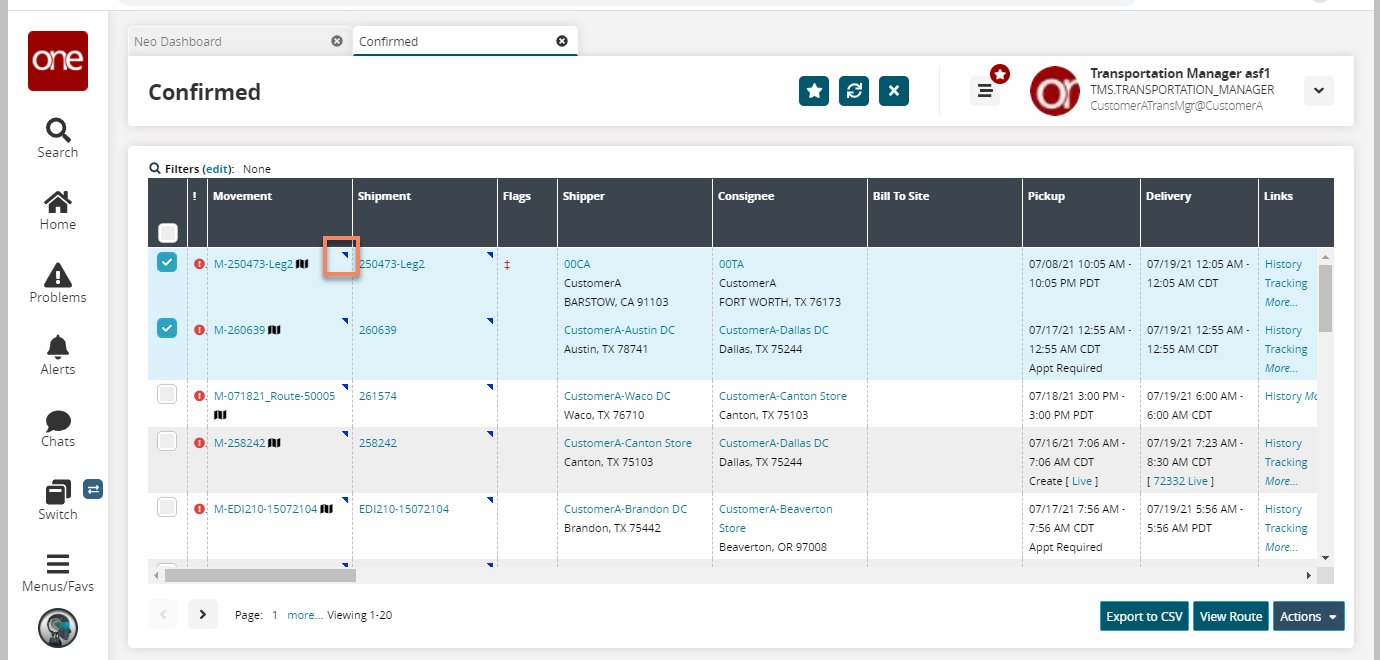Open CustomerA-Waco DC shipper link

[617, 396]
